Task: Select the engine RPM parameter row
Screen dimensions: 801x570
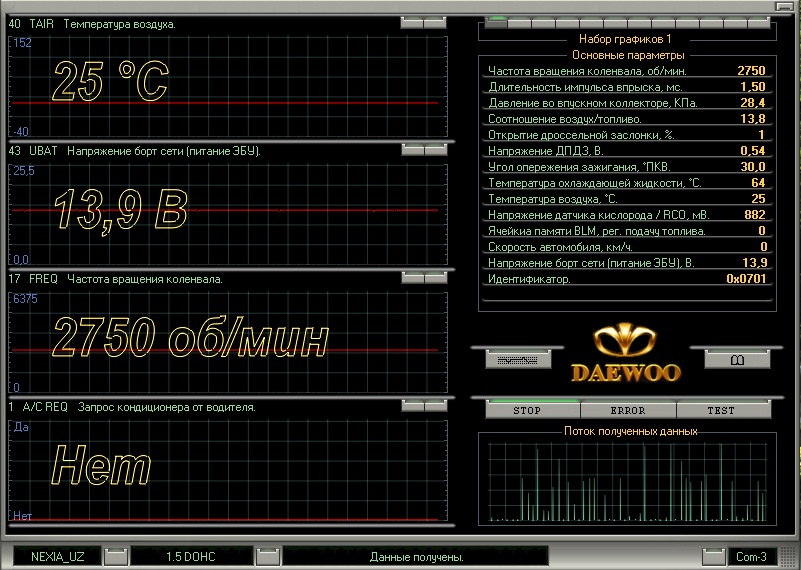Action: 627,71
